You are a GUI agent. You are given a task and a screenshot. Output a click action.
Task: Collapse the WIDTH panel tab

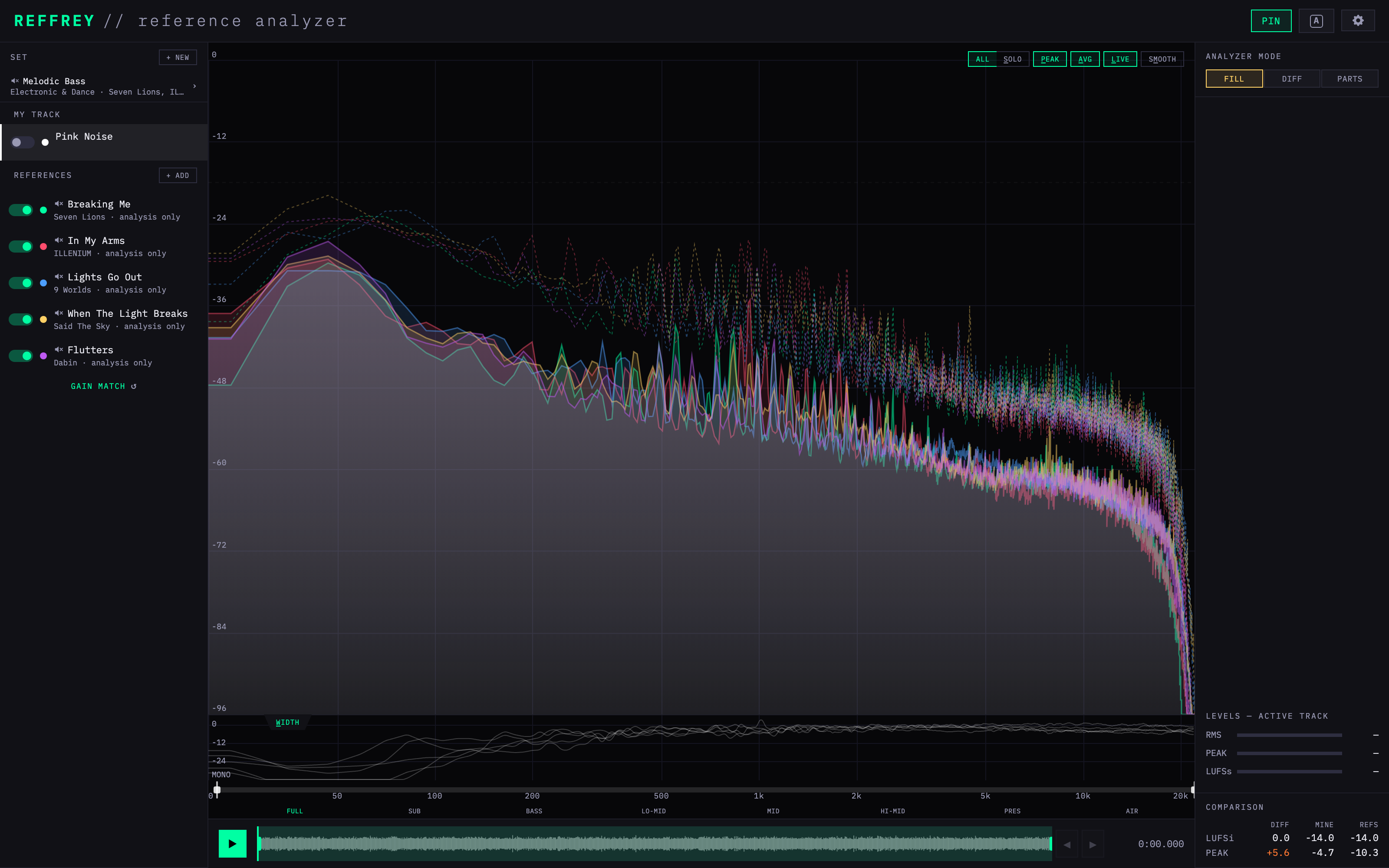pyautogui.click(x=287, y=722)
